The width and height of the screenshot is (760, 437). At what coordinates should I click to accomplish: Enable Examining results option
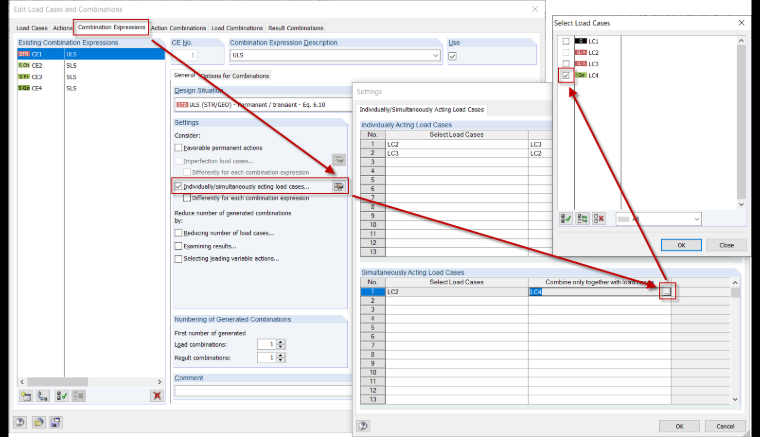point(178,246)
